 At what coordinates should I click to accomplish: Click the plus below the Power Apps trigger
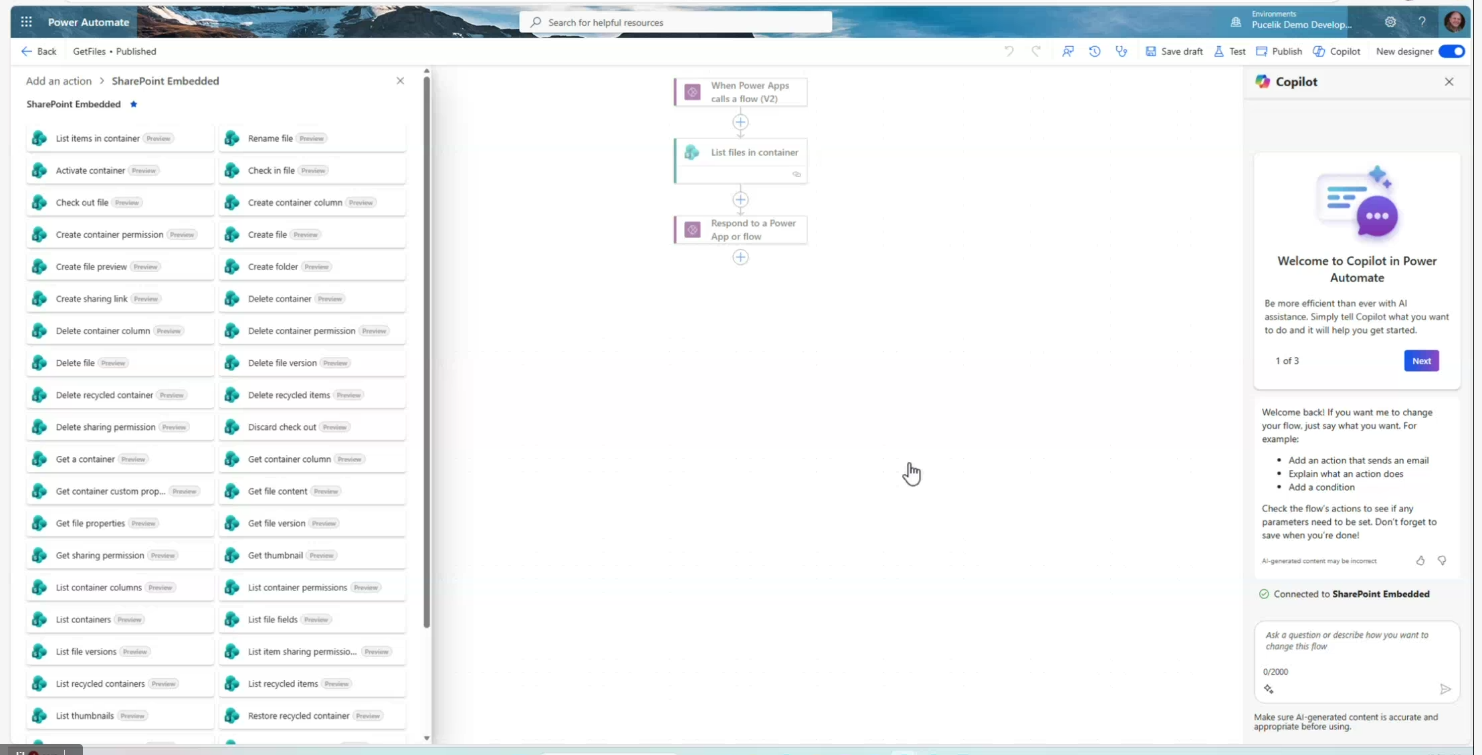(x=740, y=122)
